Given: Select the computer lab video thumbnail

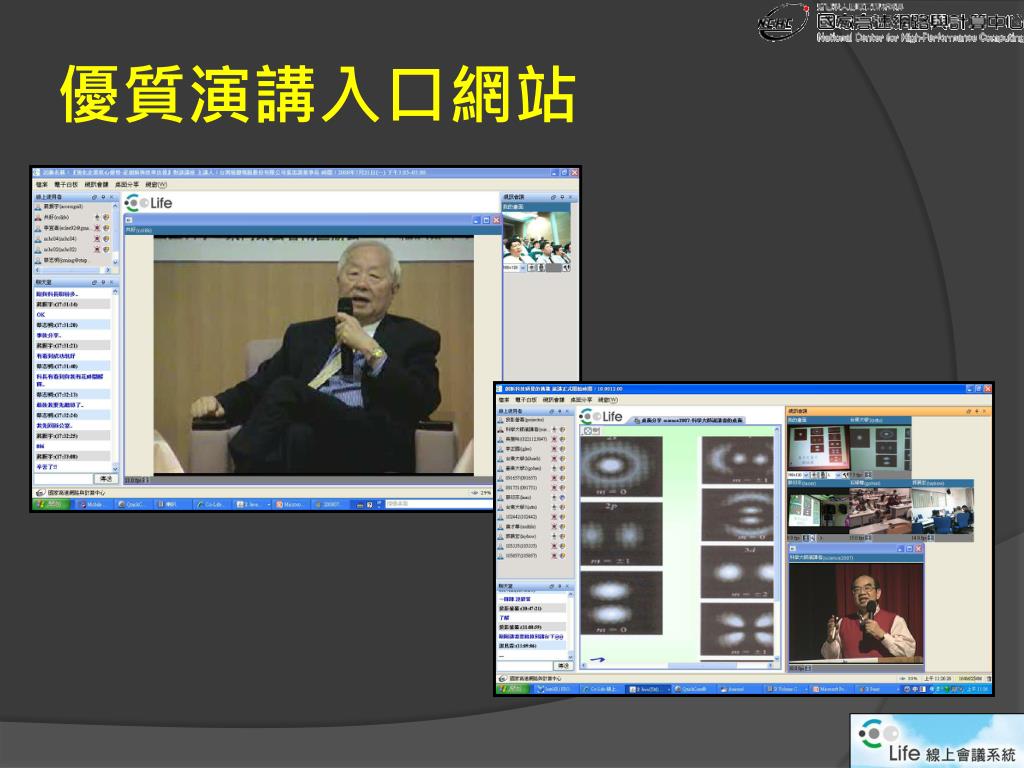Looking at the screenshot, I should [x=942, y=510].
